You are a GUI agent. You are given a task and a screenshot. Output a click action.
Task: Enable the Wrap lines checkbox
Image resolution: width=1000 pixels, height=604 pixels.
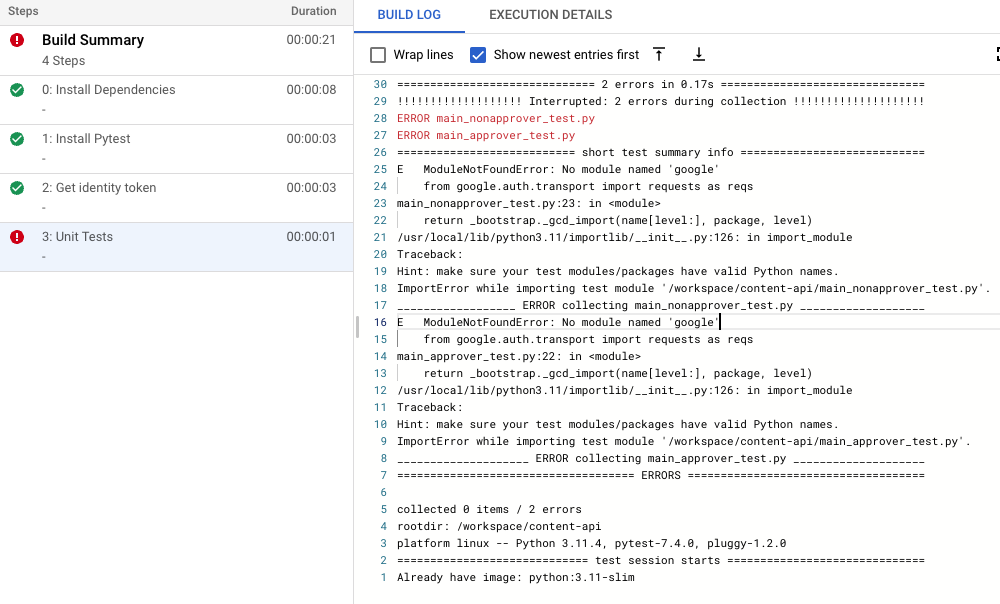coord(376,54)
